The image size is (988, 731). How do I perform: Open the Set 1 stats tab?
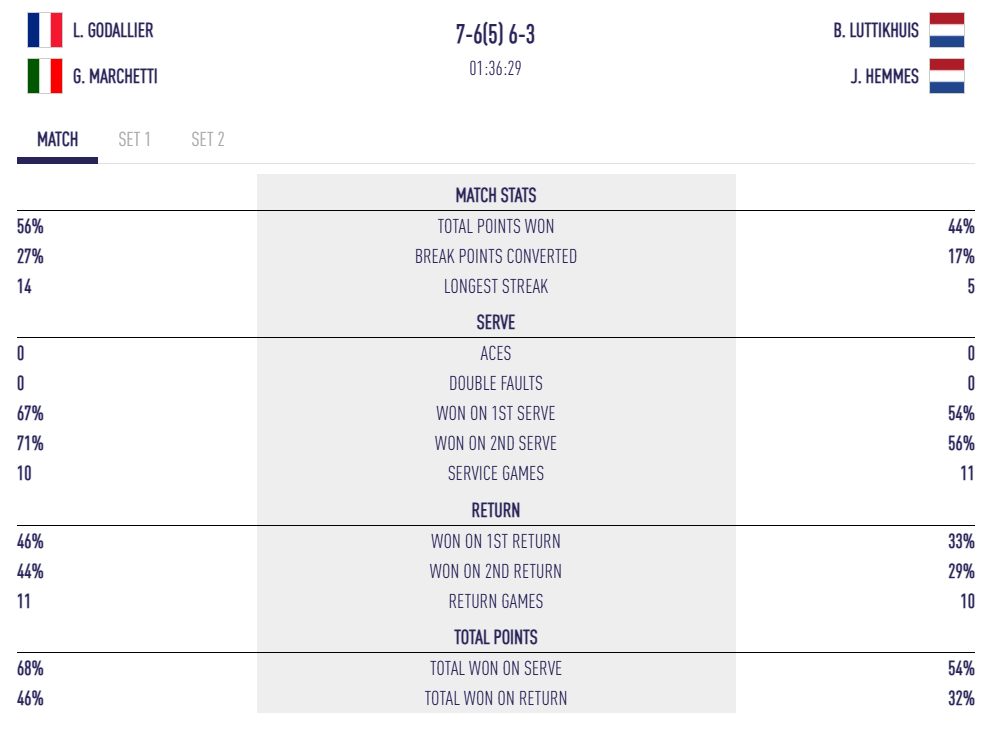click(x=134, y=140)
